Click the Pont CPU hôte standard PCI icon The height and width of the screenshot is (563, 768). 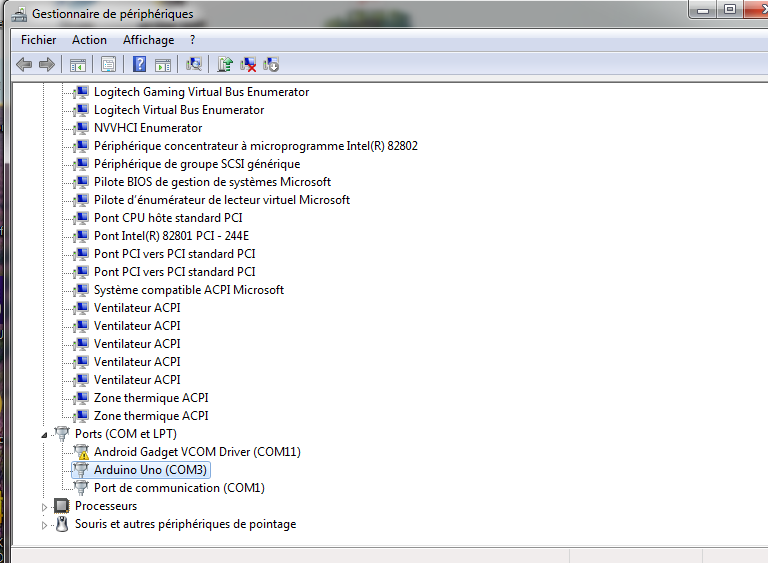pyautogui.click(x=81, y=218)
